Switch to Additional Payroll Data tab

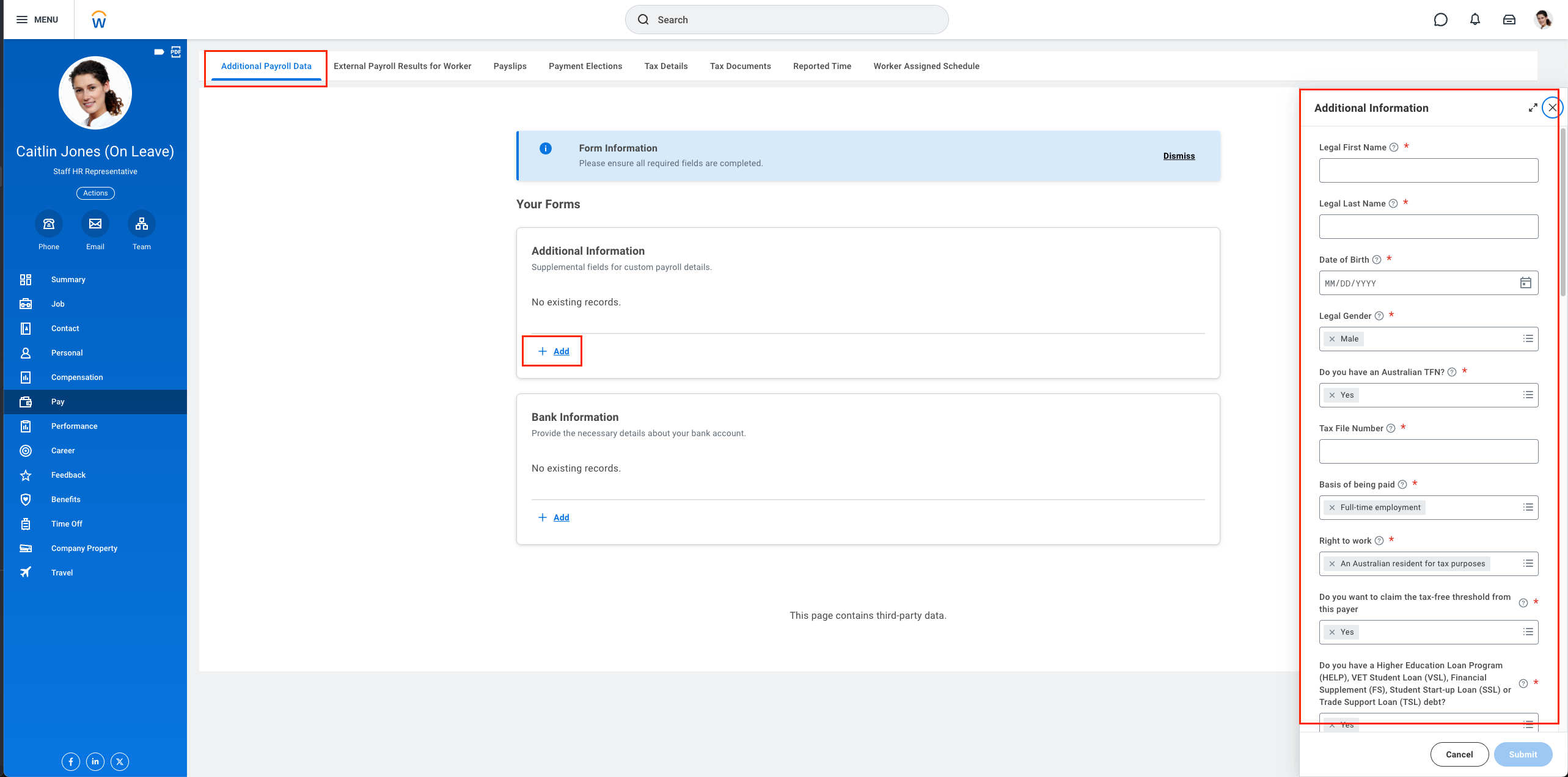(x=266, y=66)
